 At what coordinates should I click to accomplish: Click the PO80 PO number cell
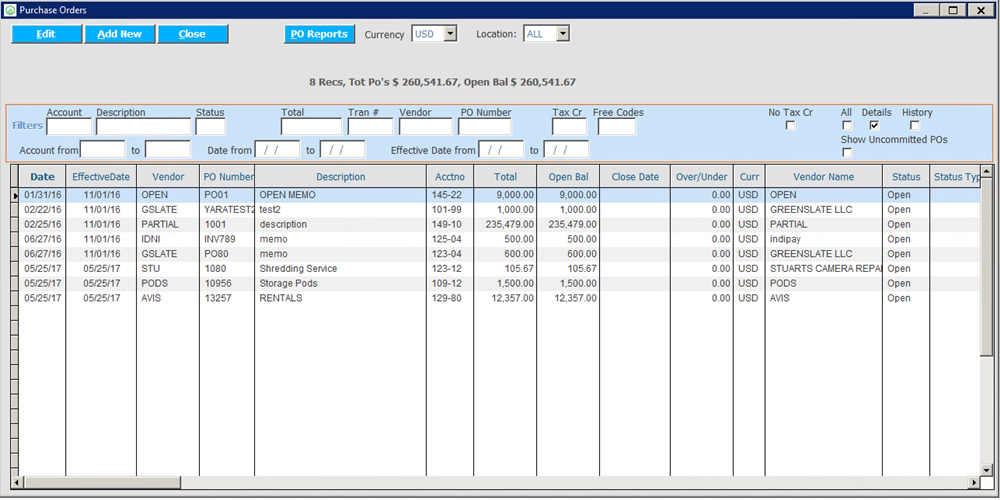pos(228,254)
